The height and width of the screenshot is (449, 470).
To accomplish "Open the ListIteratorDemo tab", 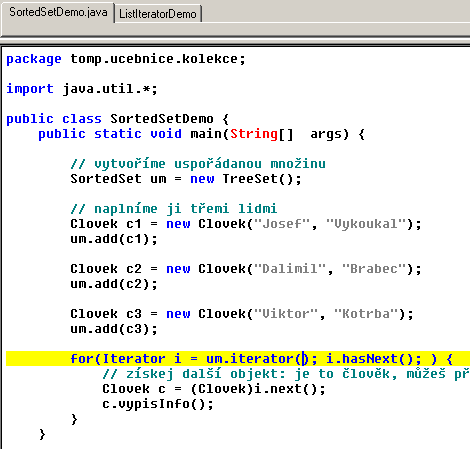I will point(158,14).
